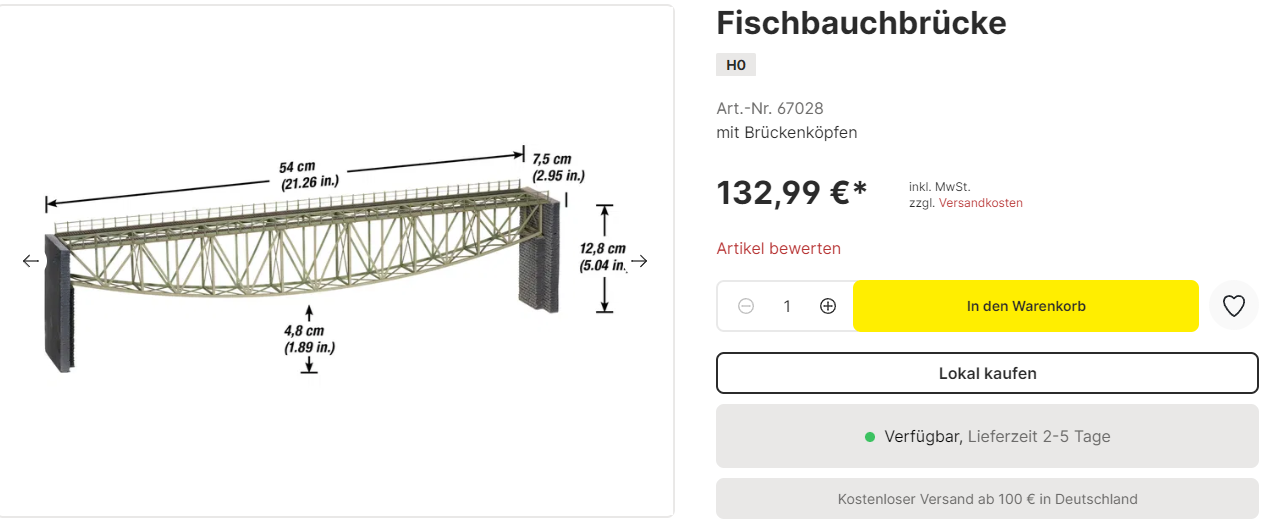Increase quantity with the plus icon

(x=828, y=306)
